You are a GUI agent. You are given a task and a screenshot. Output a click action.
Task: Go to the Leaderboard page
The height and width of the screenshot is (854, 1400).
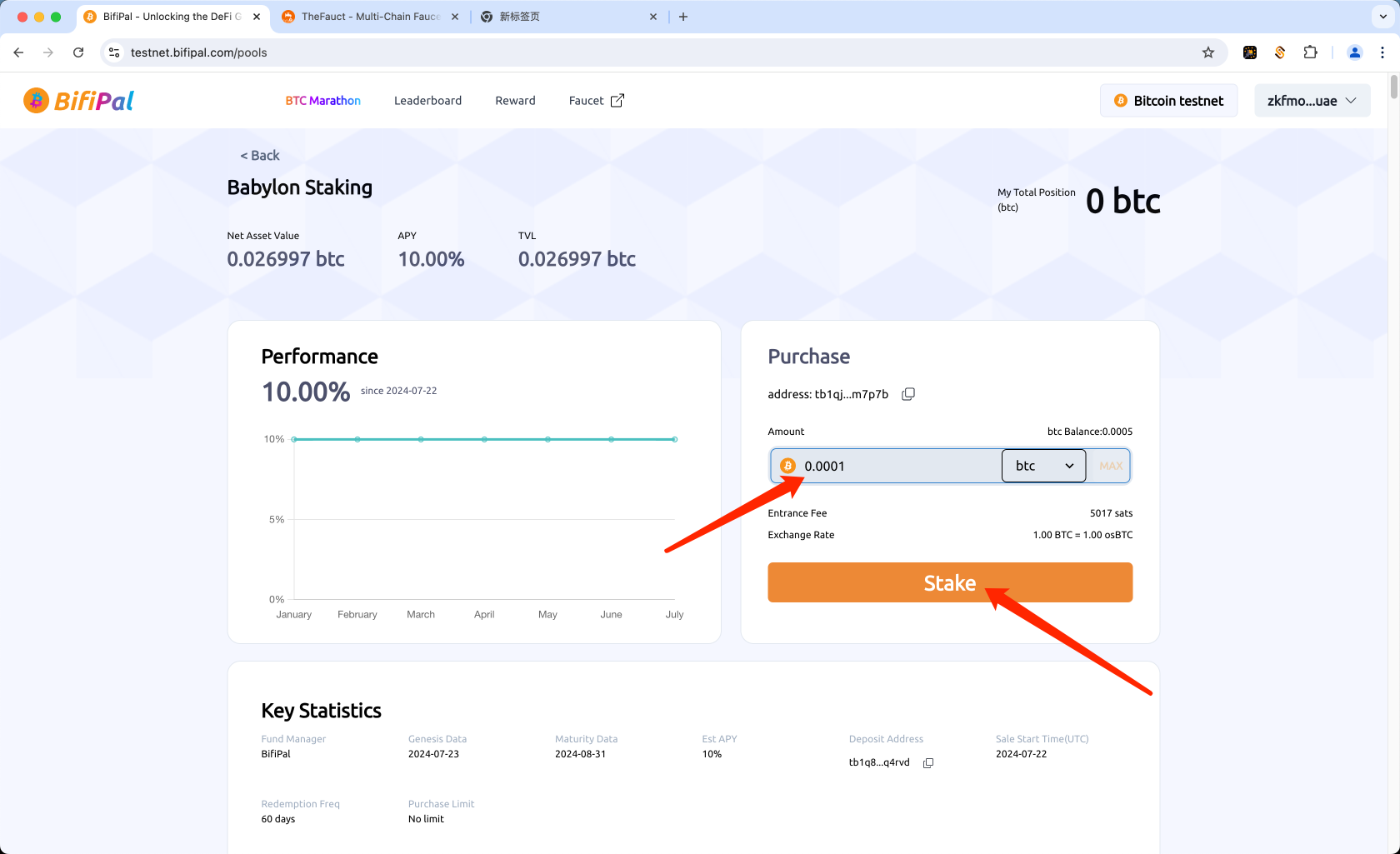coord(427,101)
